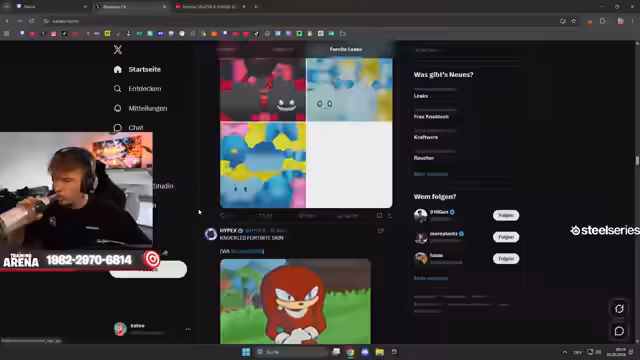The image size is (640, 360).
Task: Follow moreplants with Folgen button
Action: pos(506,237)
